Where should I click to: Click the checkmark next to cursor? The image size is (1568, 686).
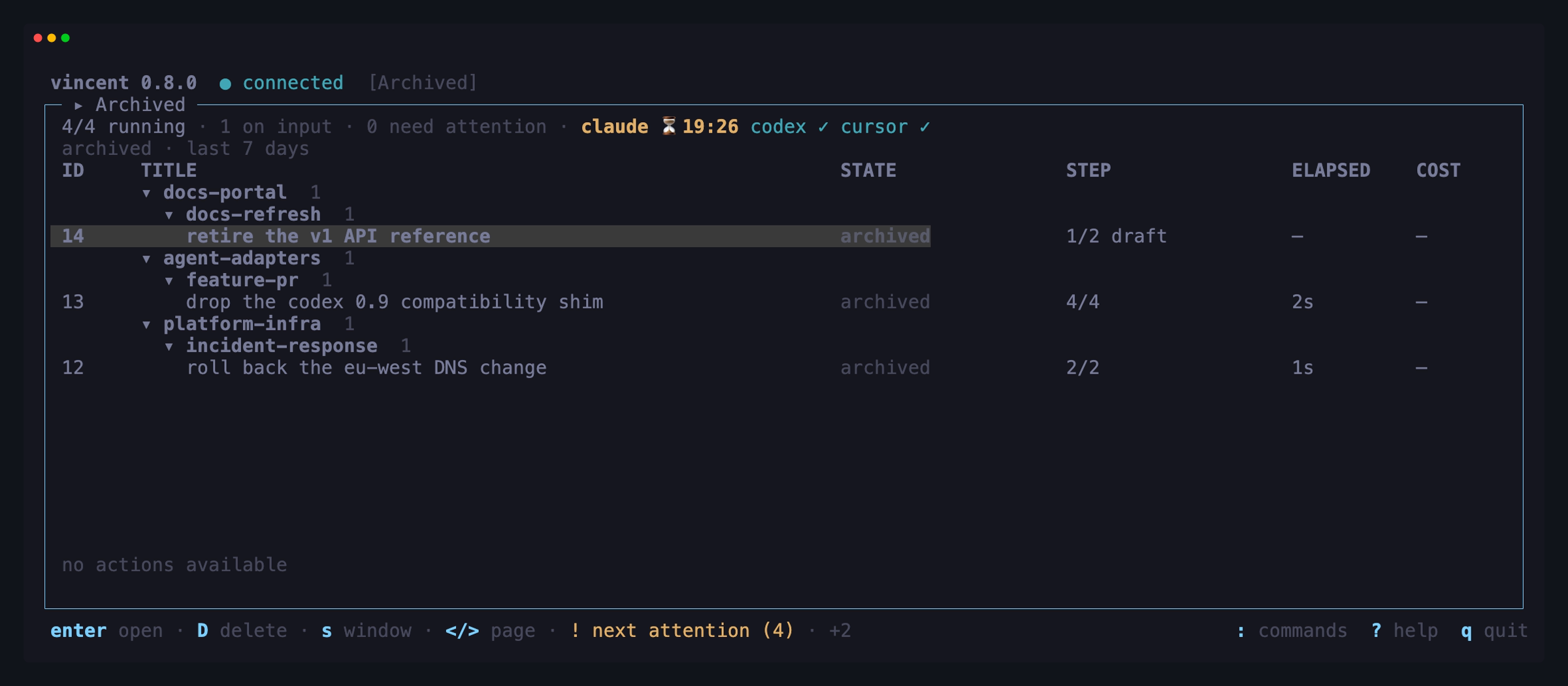point(924,127)
